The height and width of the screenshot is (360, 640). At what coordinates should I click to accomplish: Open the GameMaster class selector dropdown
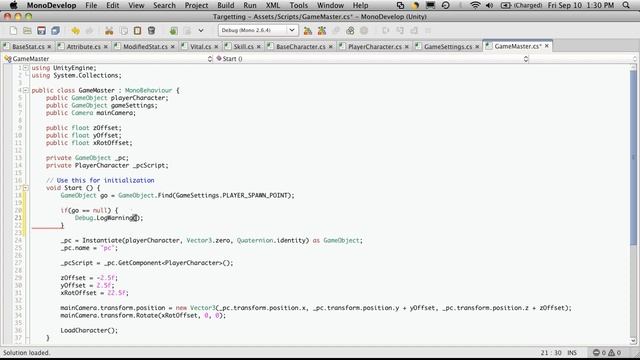pos(108,59)
